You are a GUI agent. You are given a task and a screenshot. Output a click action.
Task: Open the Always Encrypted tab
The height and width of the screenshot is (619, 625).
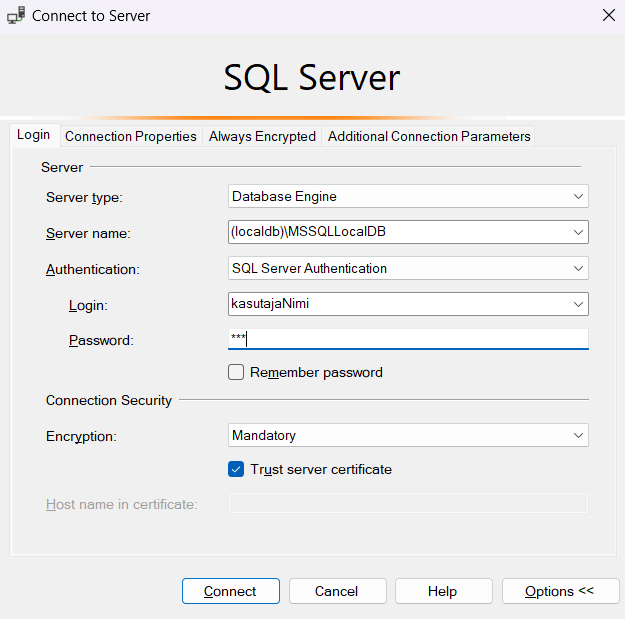click(262, 136)
